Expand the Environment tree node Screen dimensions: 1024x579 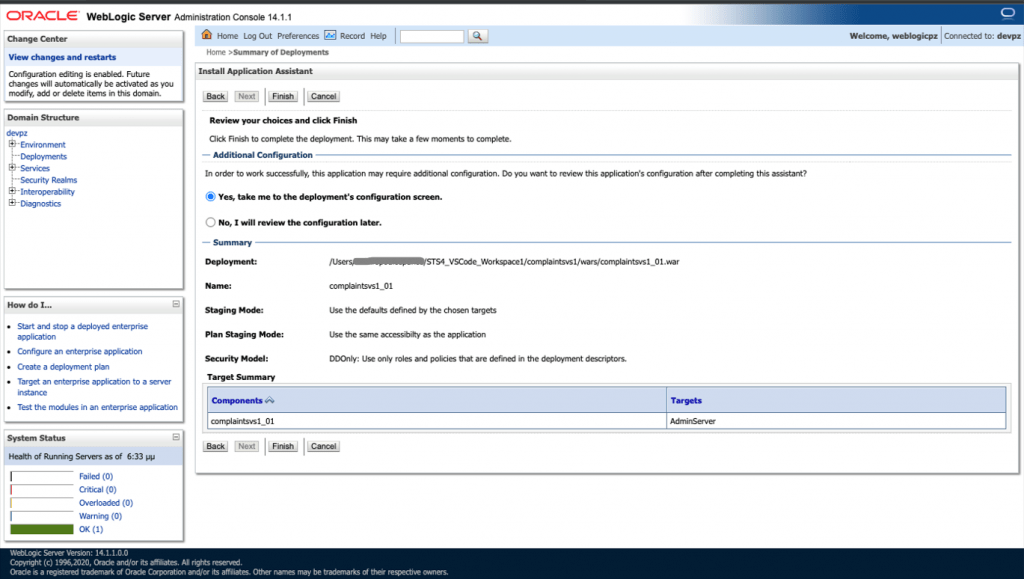pos(12,144)
